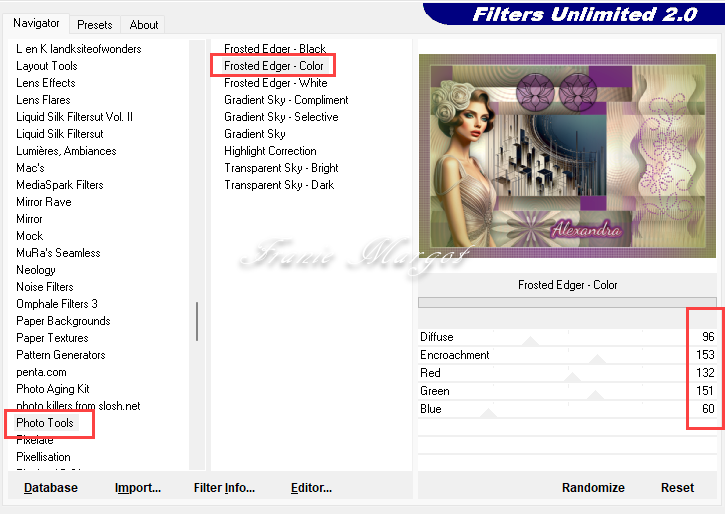The image size is (725, 514).
Task: Choose the Frosted Edger - Color filter
Action: point(274,66)
